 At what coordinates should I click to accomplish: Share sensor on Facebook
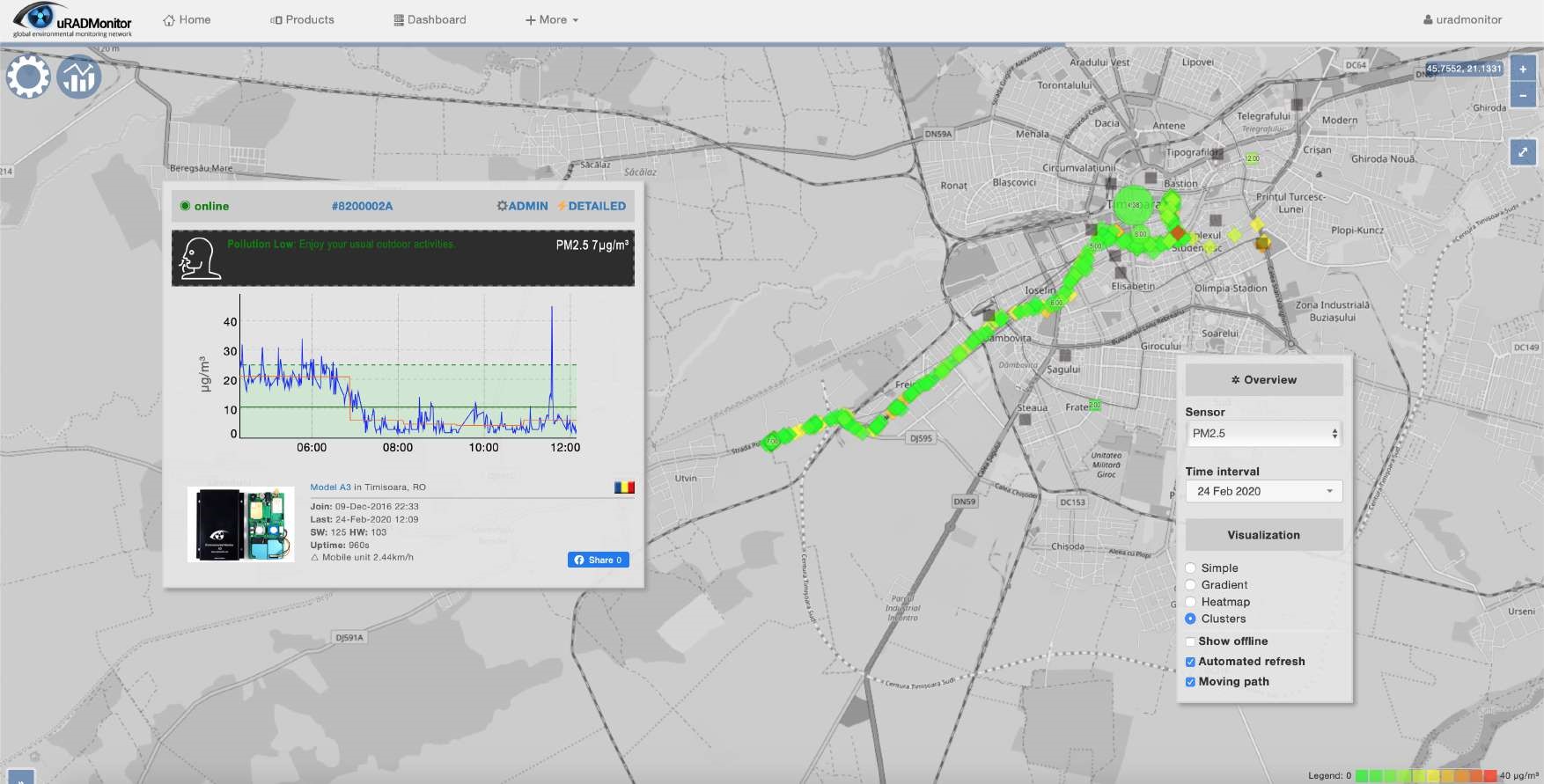pos(599,560)
